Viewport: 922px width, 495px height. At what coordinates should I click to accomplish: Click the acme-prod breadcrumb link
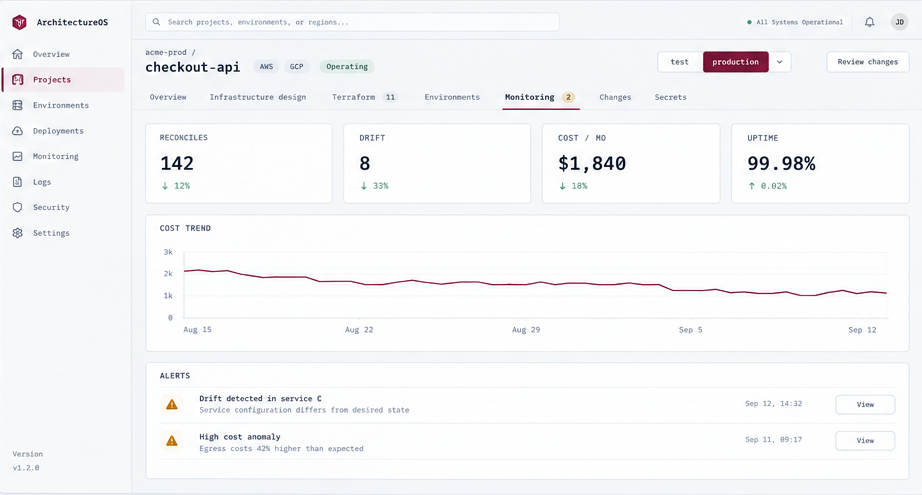[x=166, y=52]
